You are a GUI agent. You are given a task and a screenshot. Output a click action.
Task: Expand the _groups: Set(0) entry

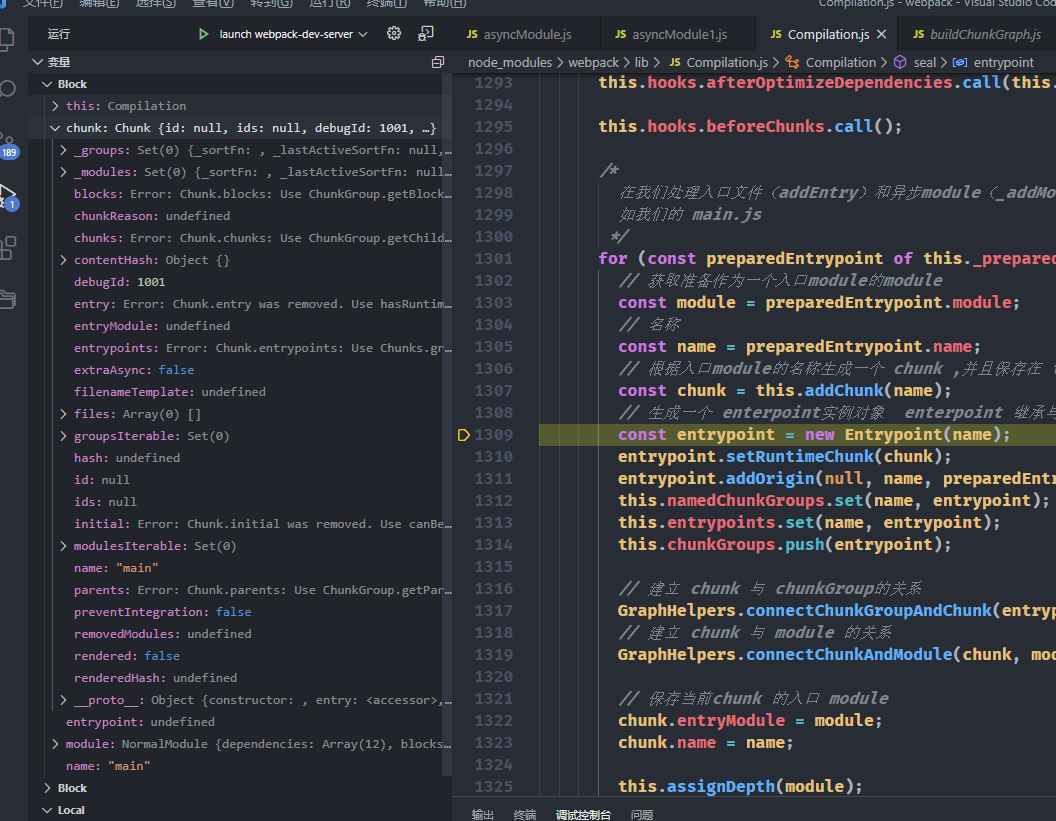coord(63,150)
